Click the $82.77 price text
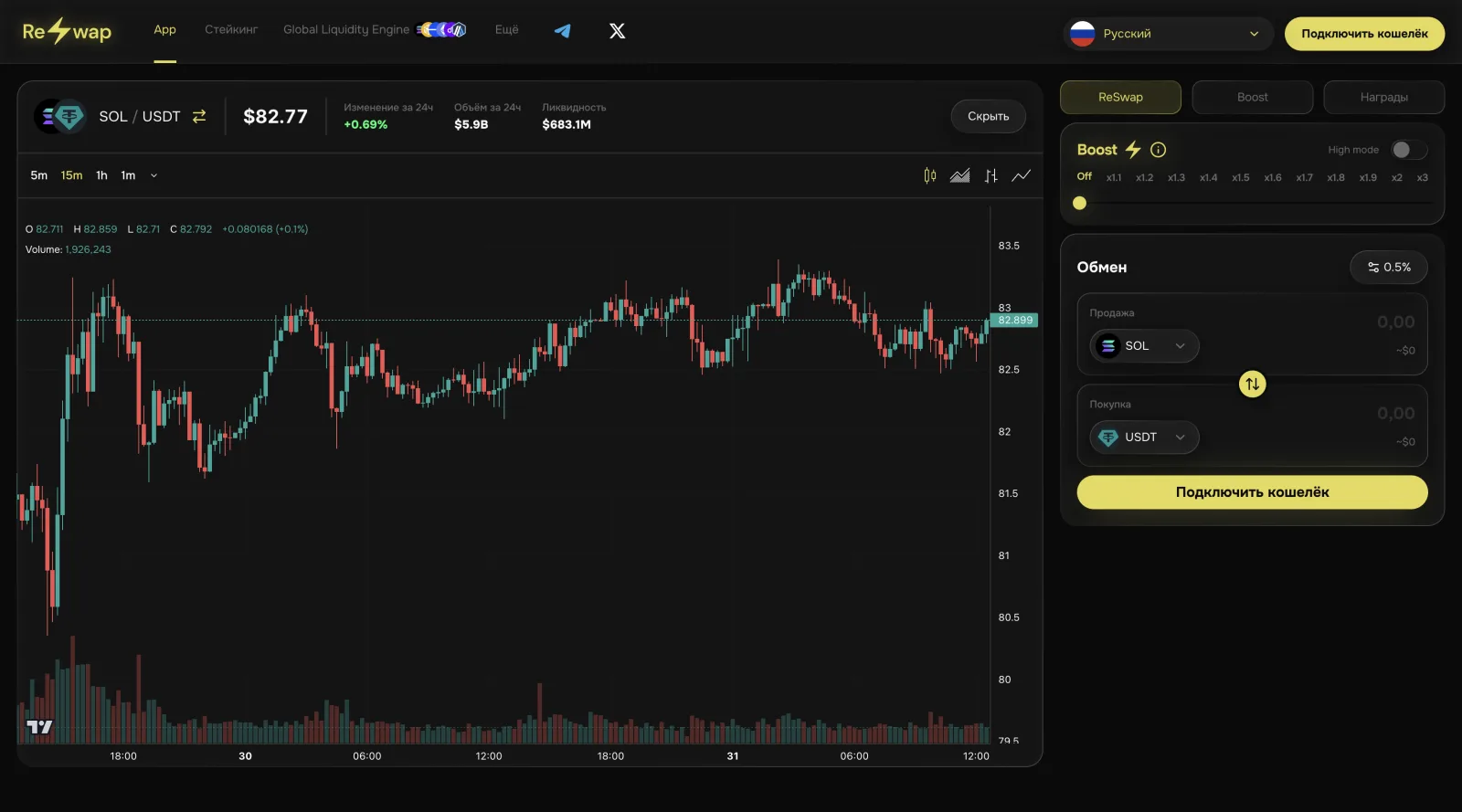The width and height of the screenshot is (1462, 812). tap(276, 116)
